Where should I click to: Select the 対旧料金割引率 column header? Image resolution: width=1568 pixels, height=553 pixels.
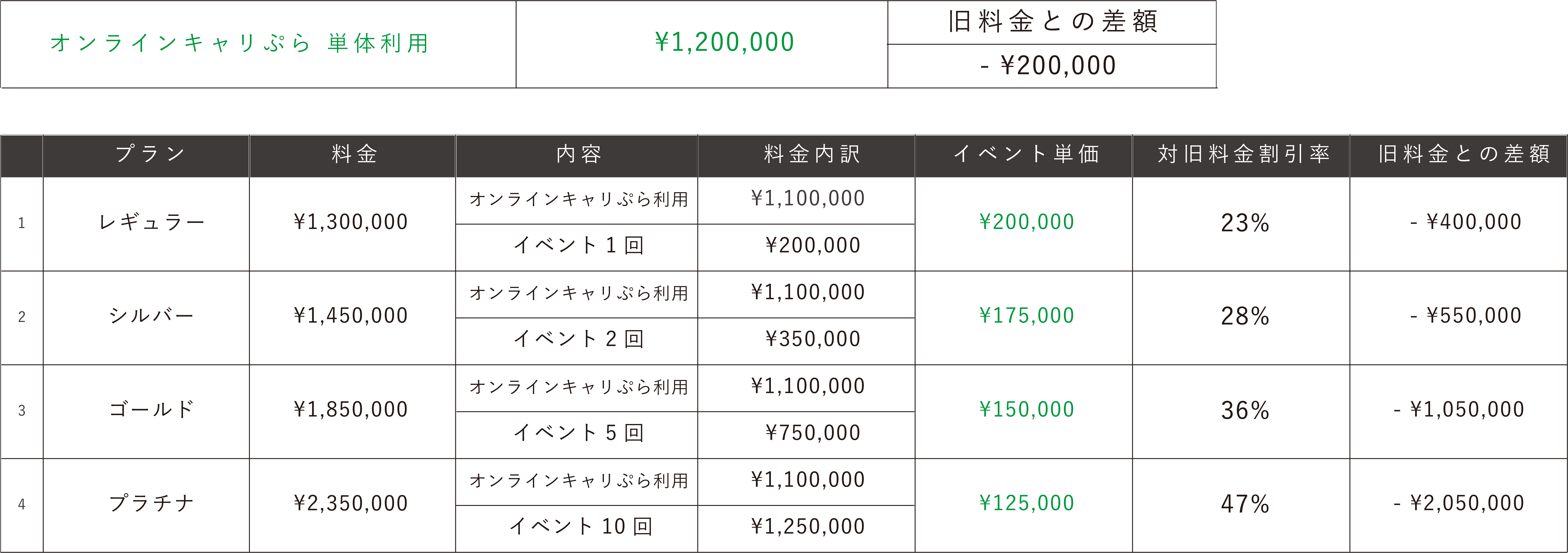click(x=1244, y=155)
